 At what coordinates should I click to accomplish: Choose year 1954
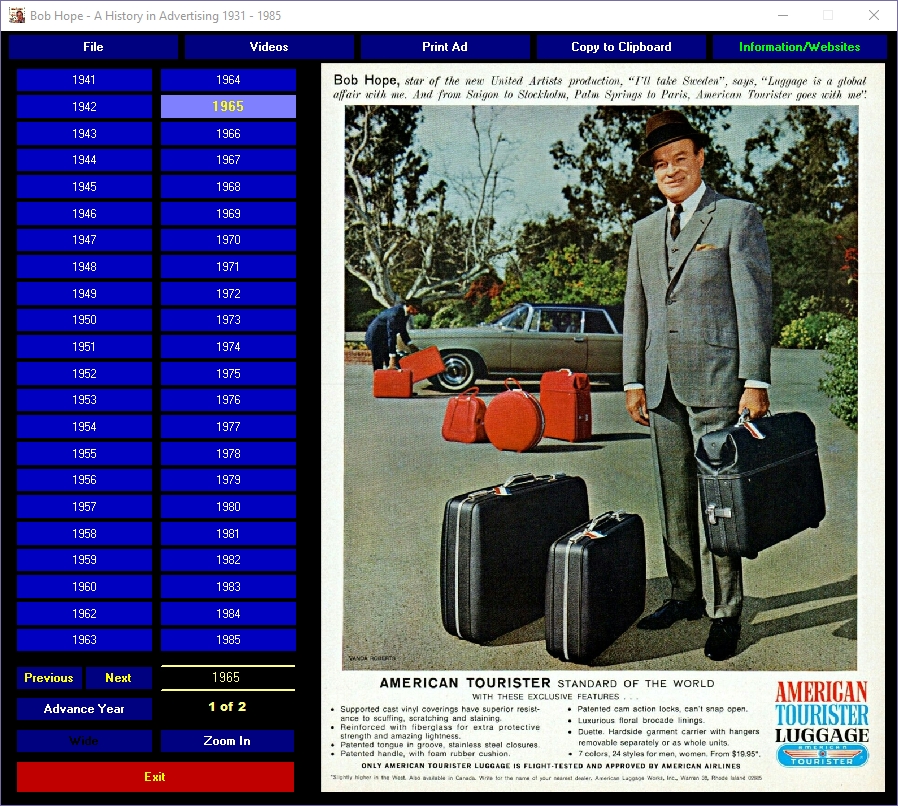click(84, 427)
